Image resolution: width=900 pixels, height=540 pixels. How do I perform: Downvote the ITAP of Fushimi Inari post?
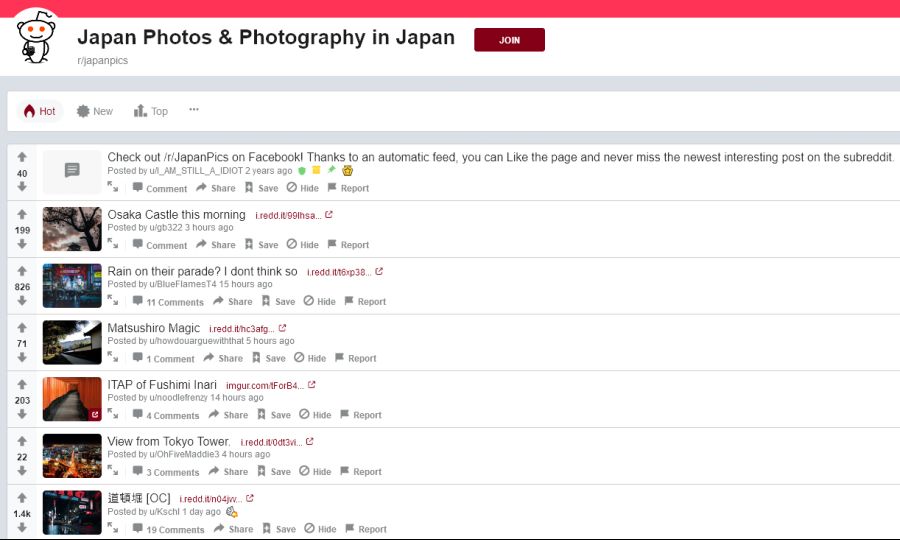click(22, 415)
